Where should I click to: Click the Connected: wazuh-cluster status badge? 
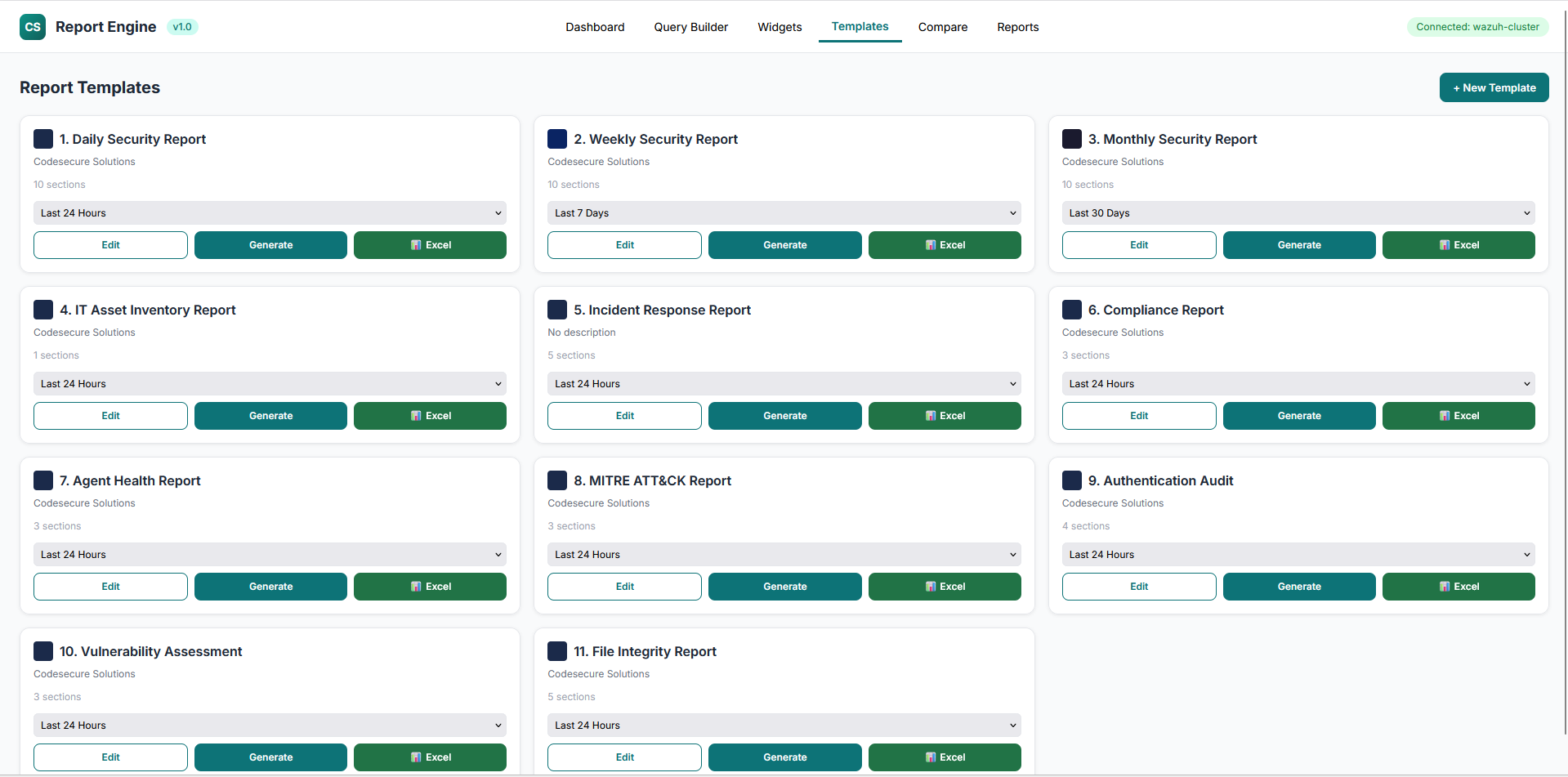1476,26
